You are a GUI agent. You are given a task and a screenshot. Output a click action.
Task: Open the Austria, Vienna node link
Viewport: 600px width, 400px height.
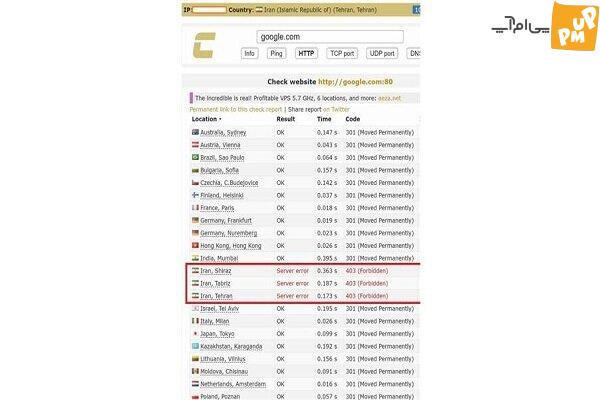click(x=220, y=145)
